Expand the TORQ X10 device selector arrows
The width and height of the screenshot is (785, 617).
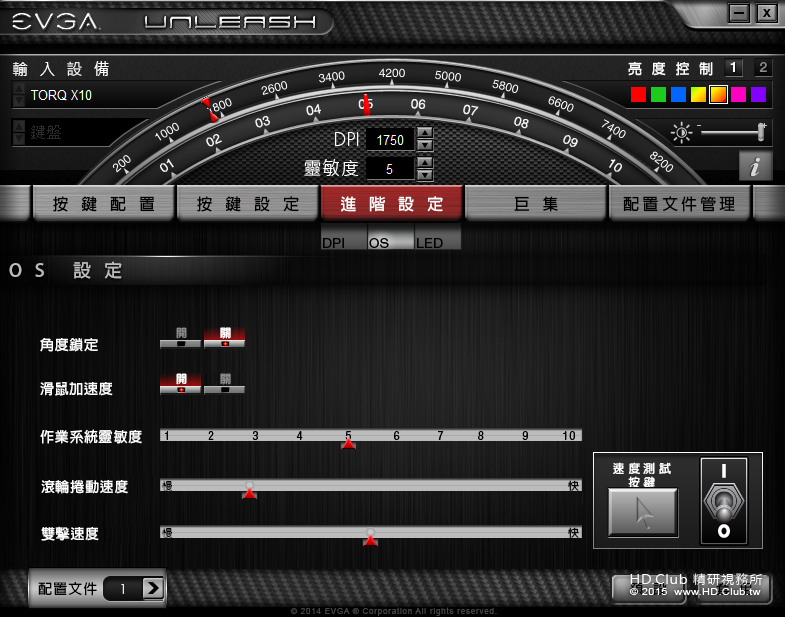click(x=19, y=95)
